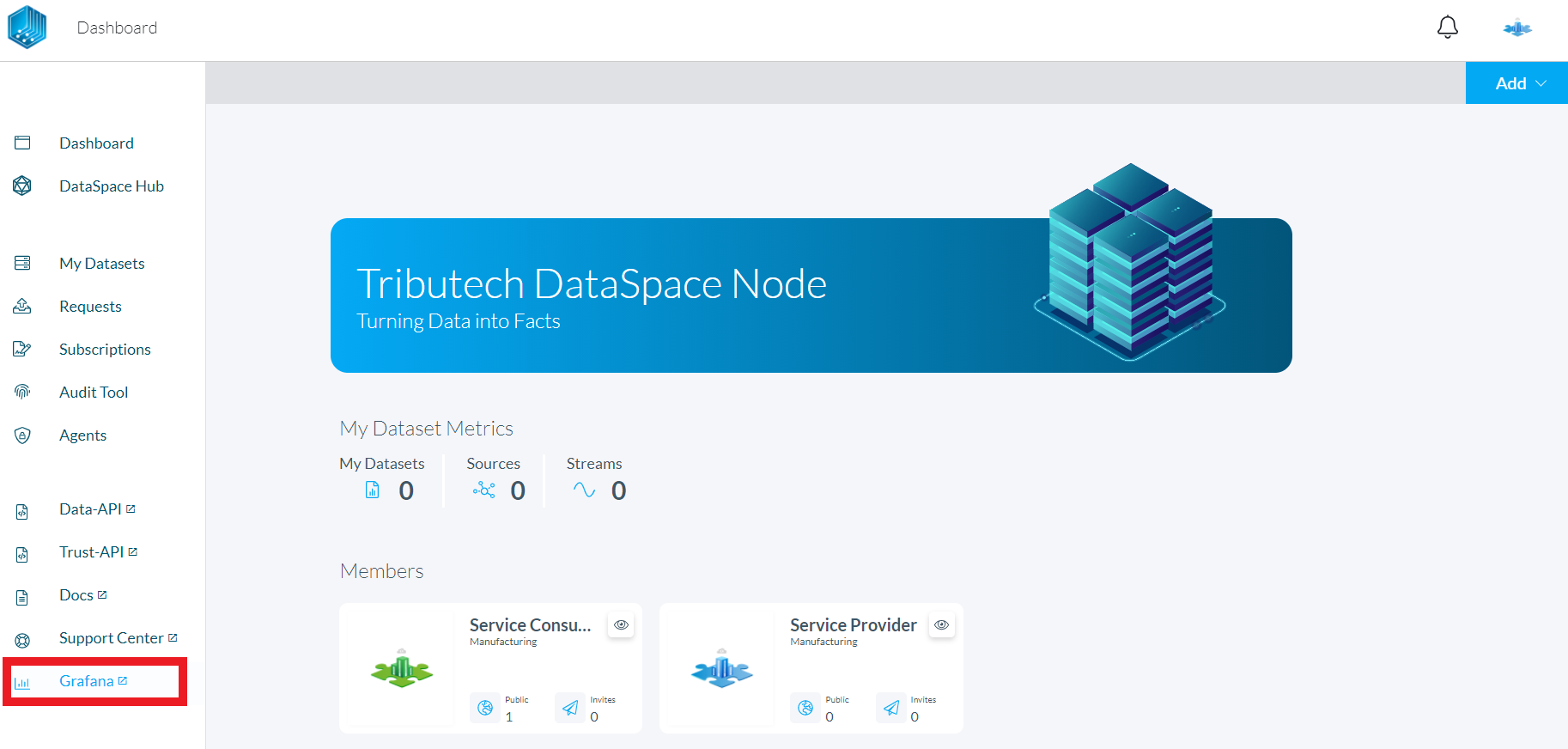Viewport: 1568px width, 749px height.
Task: Expand the Add dropdown button
Action: pyautogui.click(x=1516, y=83)
